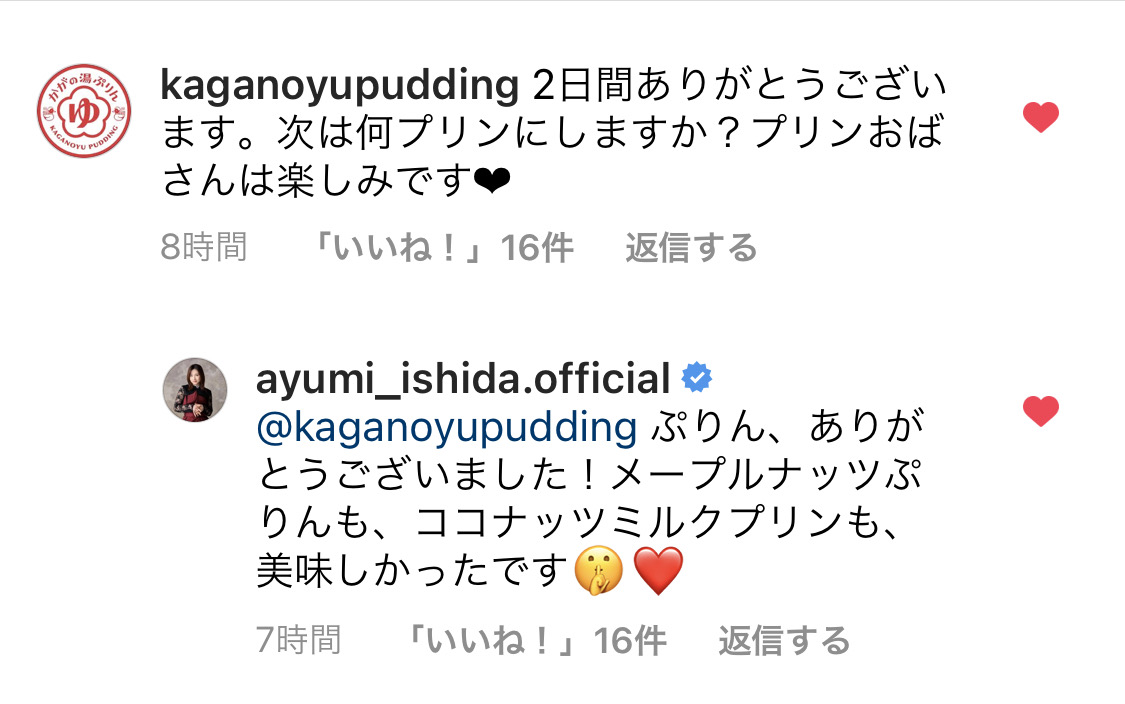Click the blue verified badge
This screenshot has height=704, width=1125.
click(x=697, y=377)
